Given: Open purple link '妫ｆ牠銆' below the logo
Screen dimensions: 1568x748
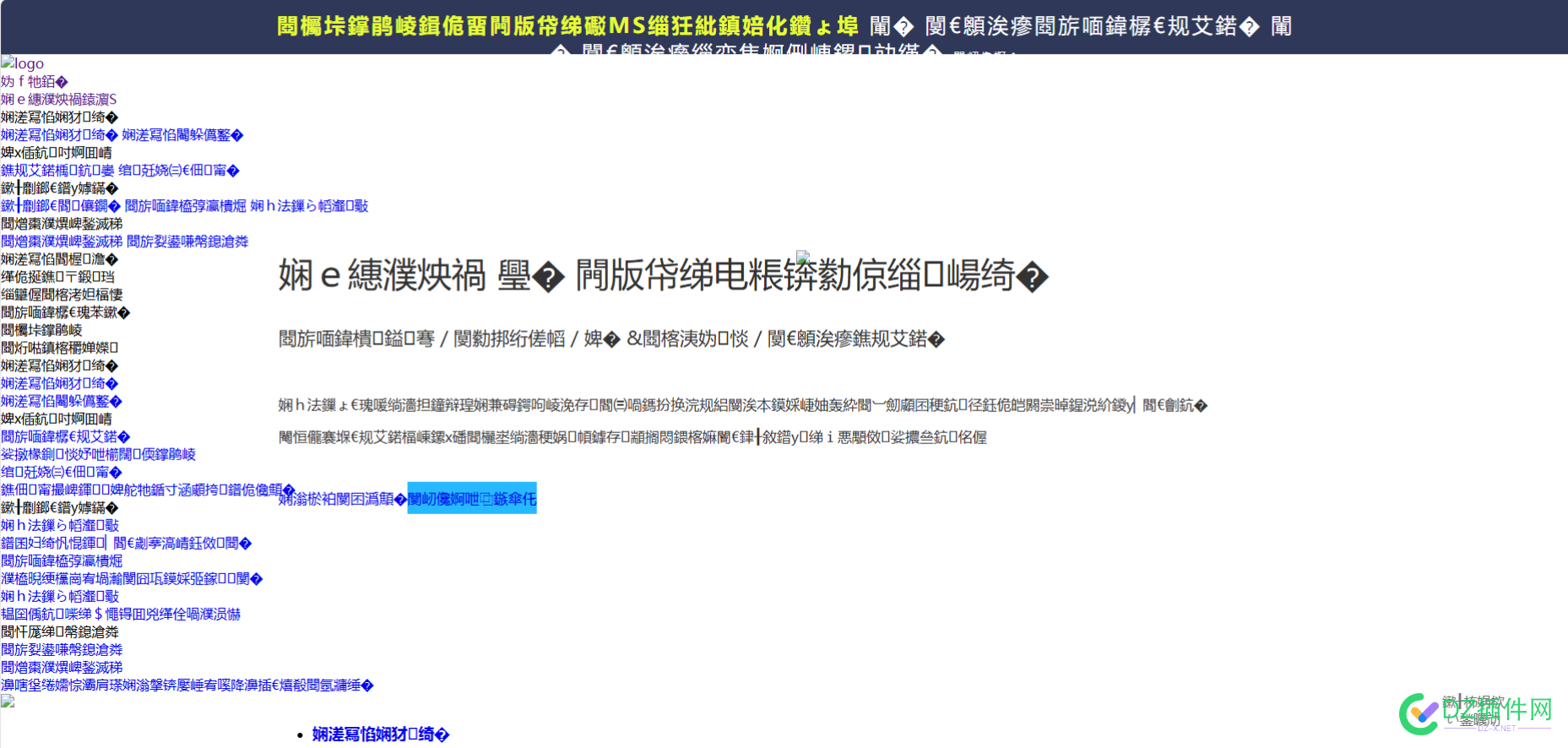Looking at the screenshot, I should click(x=35, y=82).
